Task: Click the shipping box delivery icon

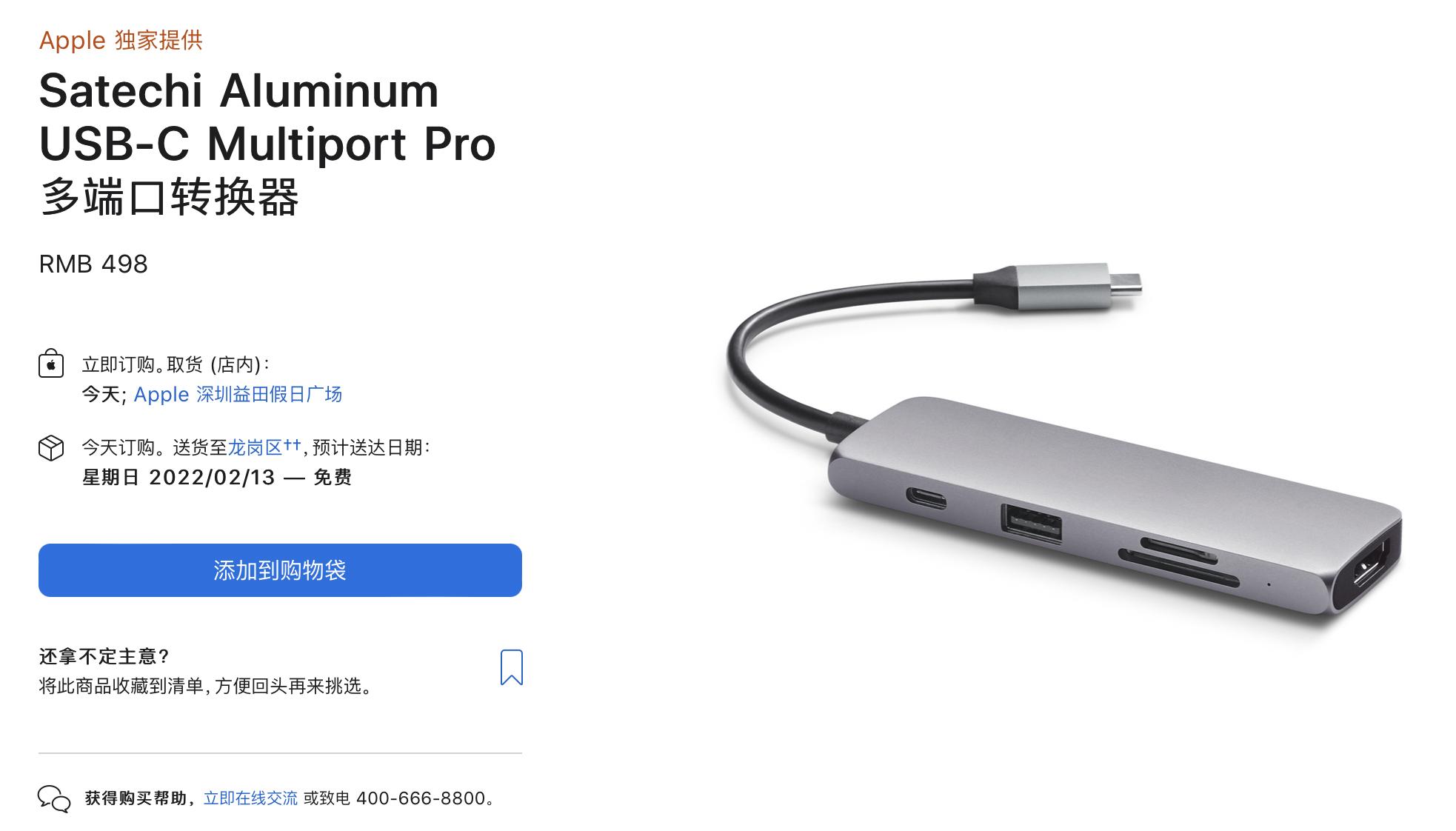Action: 51,447
